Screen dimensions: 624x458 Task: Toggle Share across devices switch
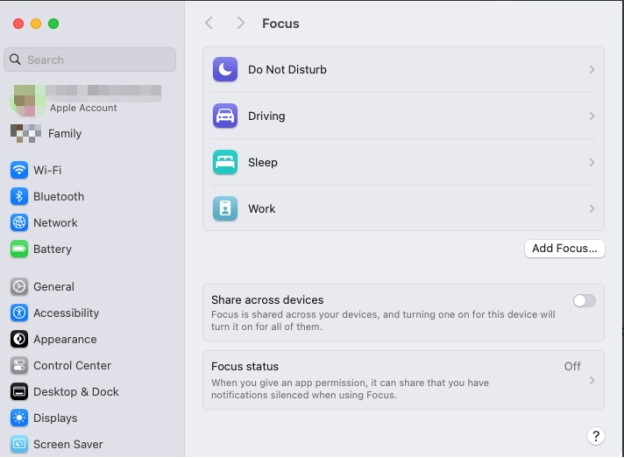584,300
